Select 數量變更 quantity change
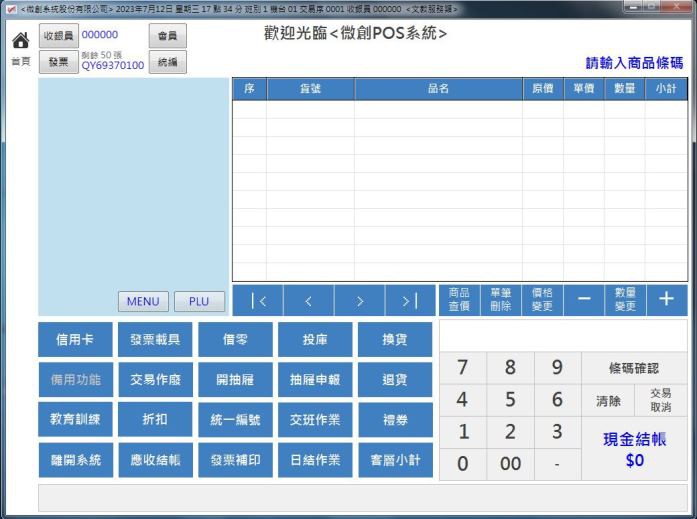Viewport: 697px width, 519px height. point(625,299)
